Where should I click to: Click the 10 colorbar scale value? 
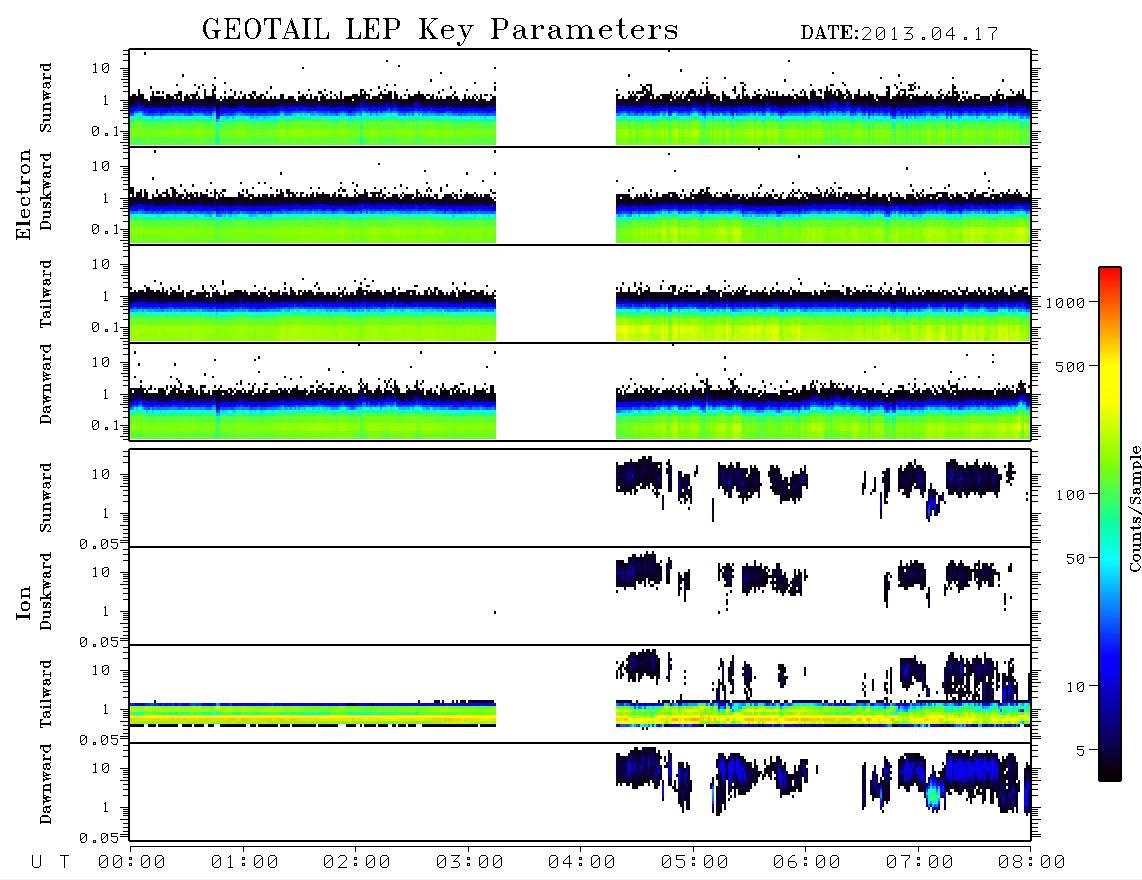coord(1075,687)
